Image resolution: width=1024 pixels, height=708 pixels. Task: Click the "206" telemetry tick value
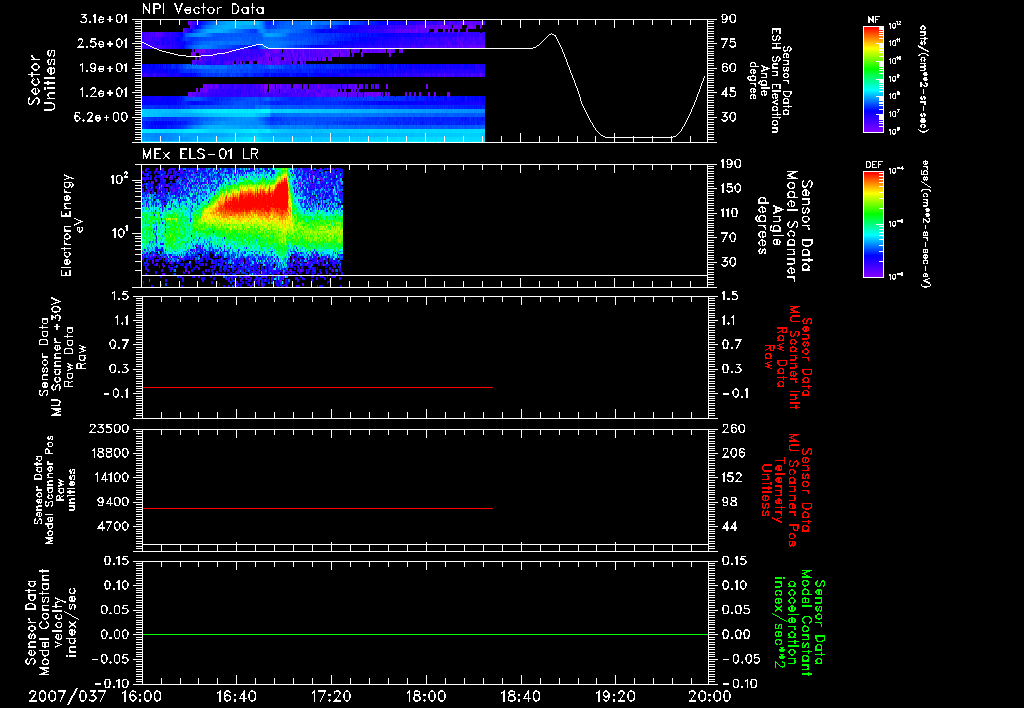pyautogui.click(x=732, y=453)
